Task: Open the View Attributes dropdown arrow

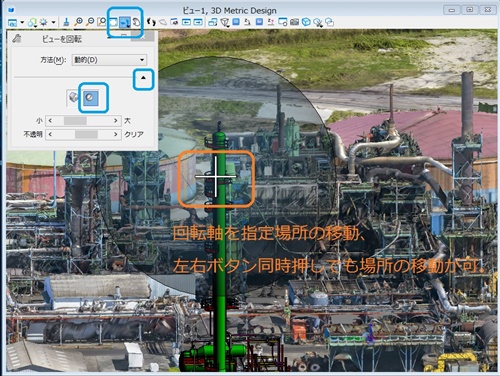Action: point(22,22)
